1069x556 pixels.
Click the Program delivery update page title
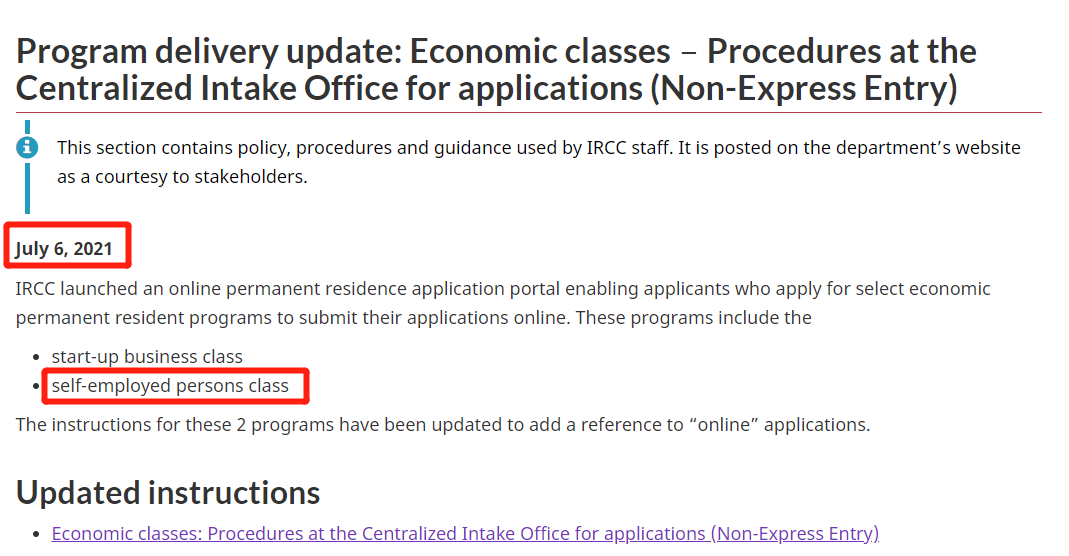pos(496,70)
